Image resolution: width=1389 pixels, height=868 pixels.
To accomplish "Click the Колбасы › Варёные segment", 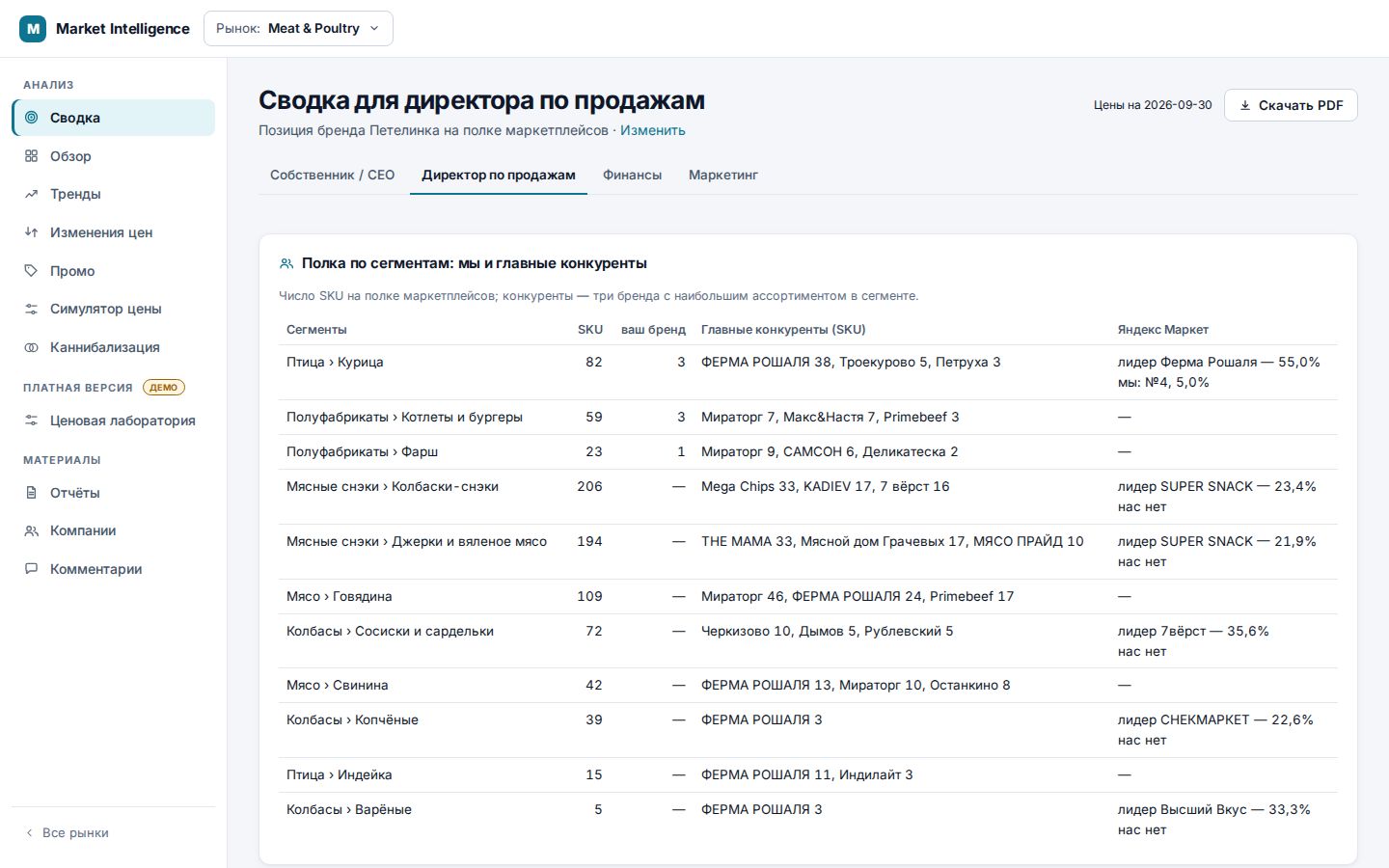I will [x=349, y=809].
